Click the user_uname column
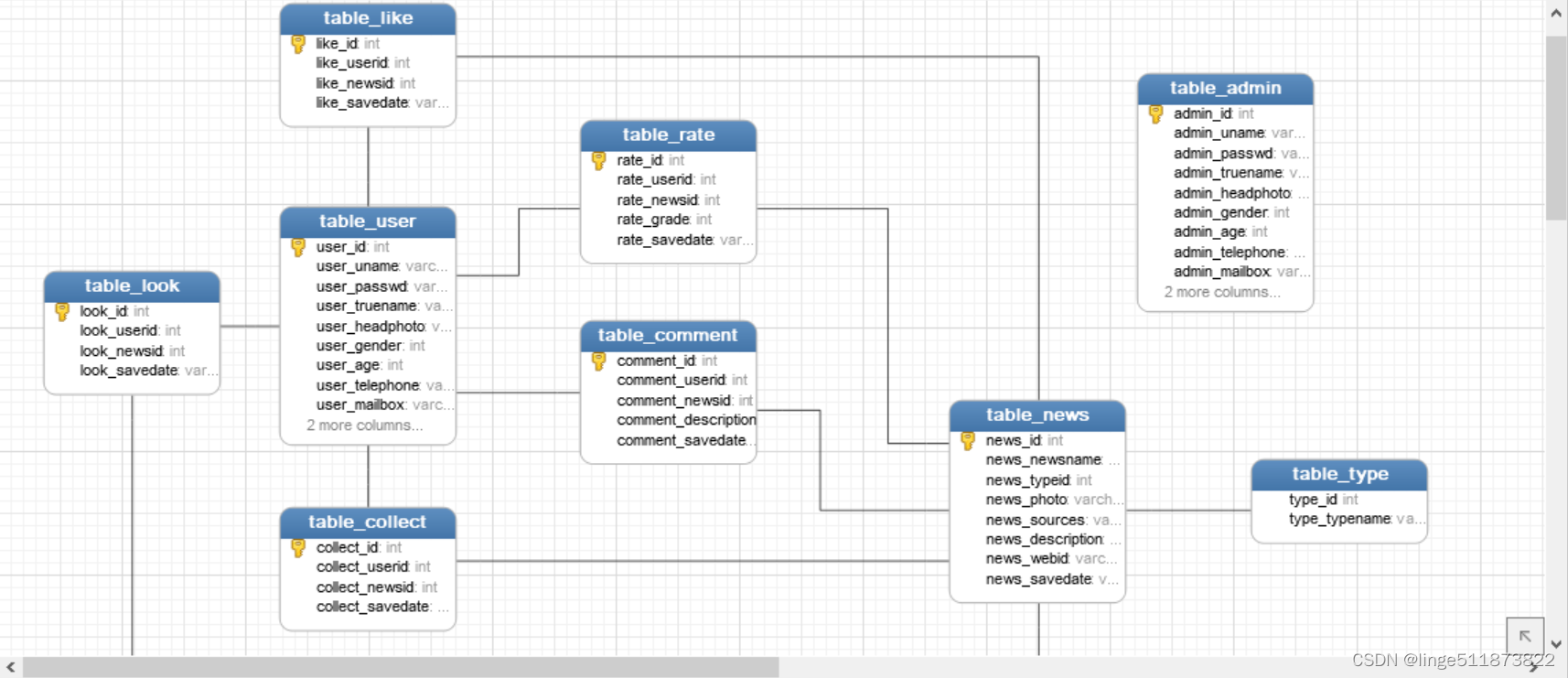This screenshot has height=678, width=1568. (382, 266)
